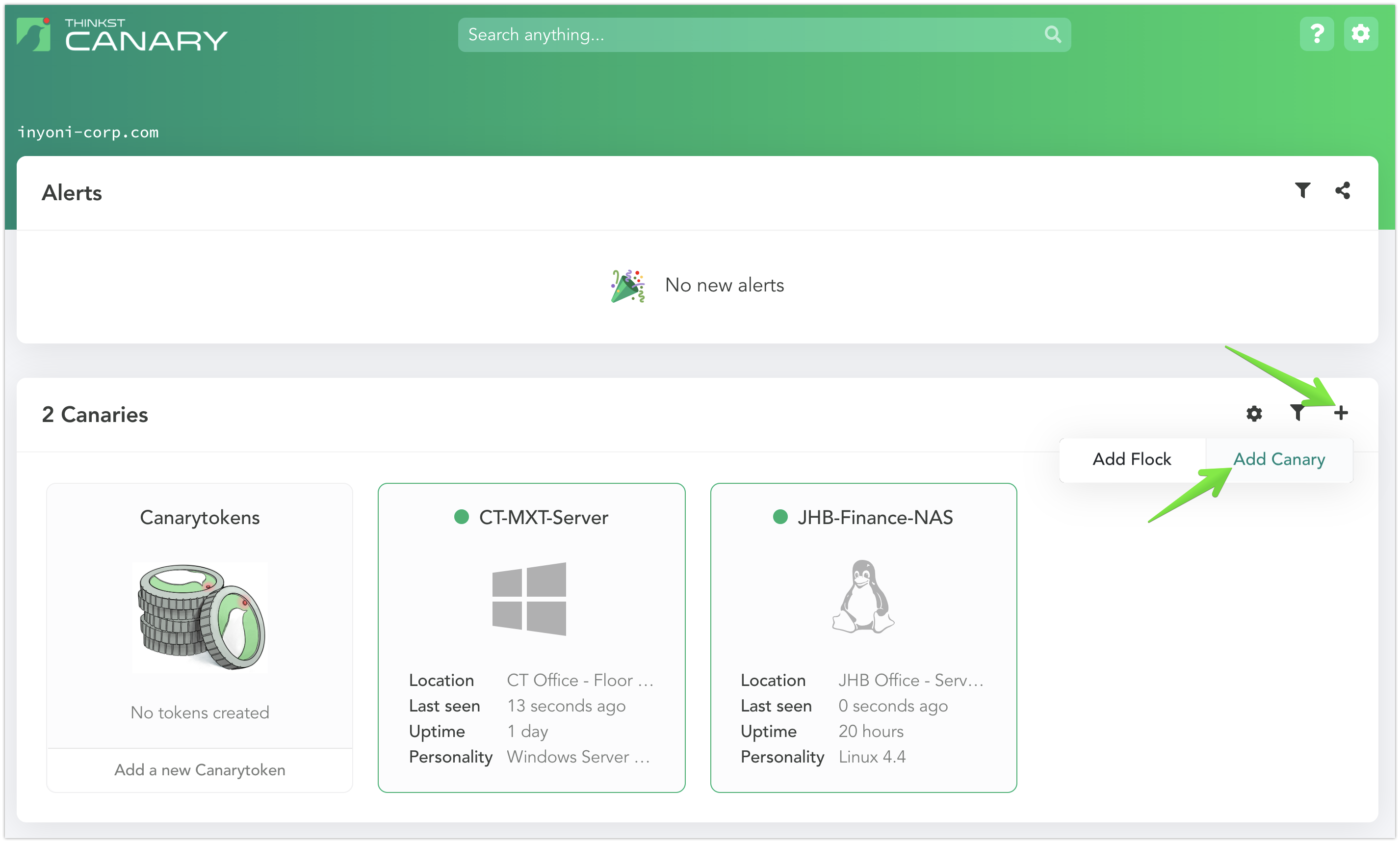The height and width of the screenshot is (843, 1400).
Task: Open the help question mark icon
Action: tap(1316, 34)
